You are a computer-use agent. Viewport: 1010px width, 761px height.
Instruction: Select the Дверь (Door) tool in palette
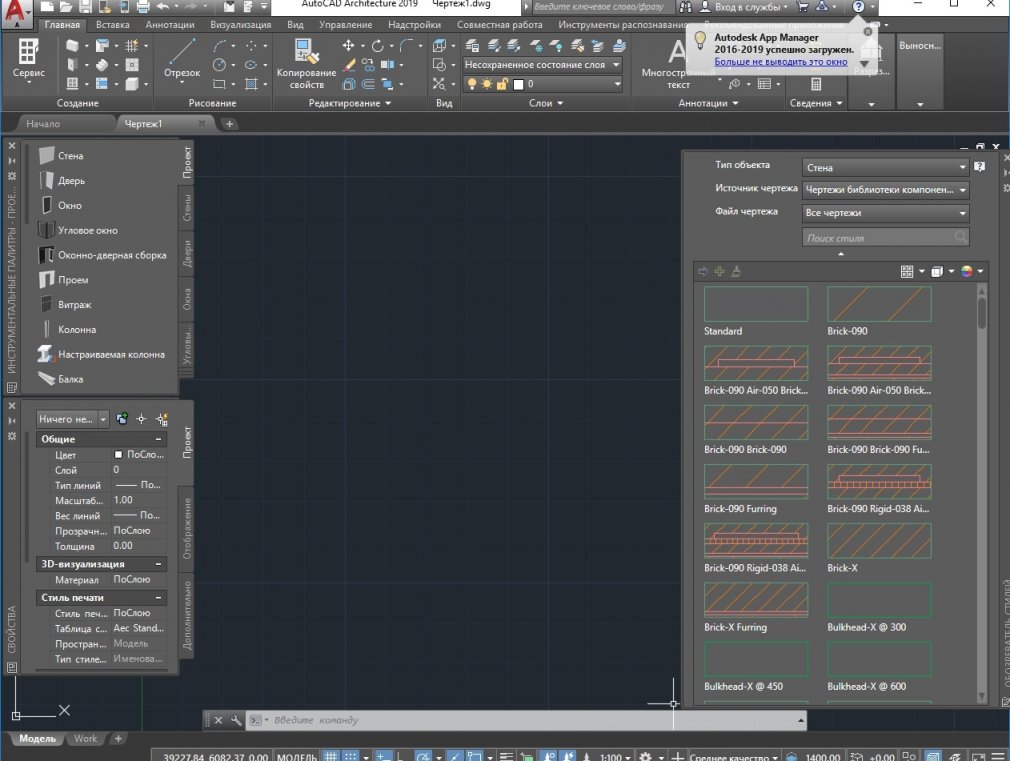point(70,181)
